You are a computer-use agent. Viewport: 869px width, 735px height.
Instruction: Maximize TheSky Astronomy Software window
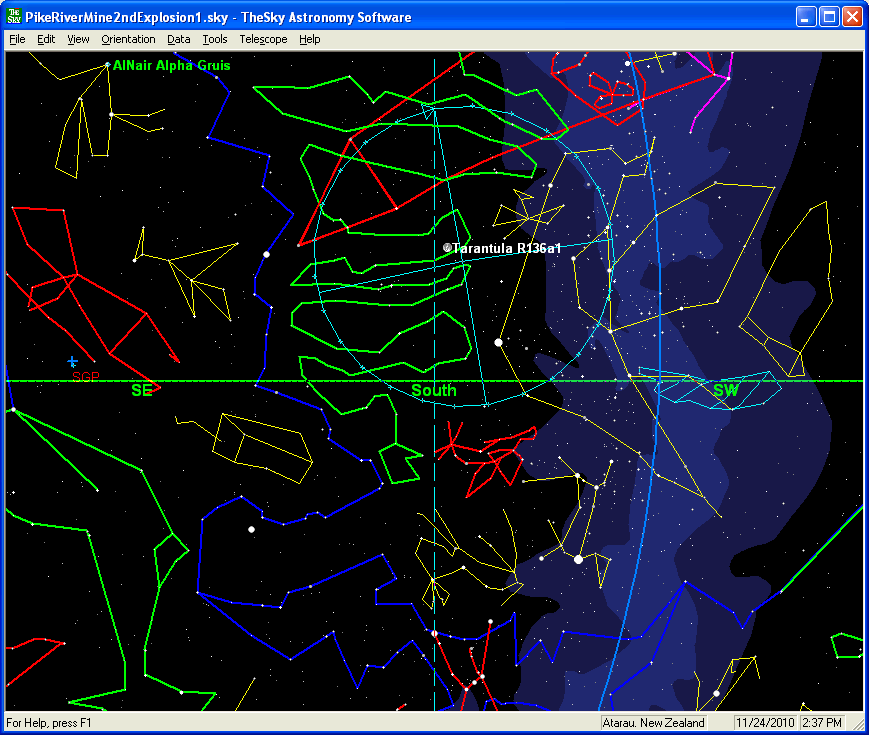click(829, 17)
